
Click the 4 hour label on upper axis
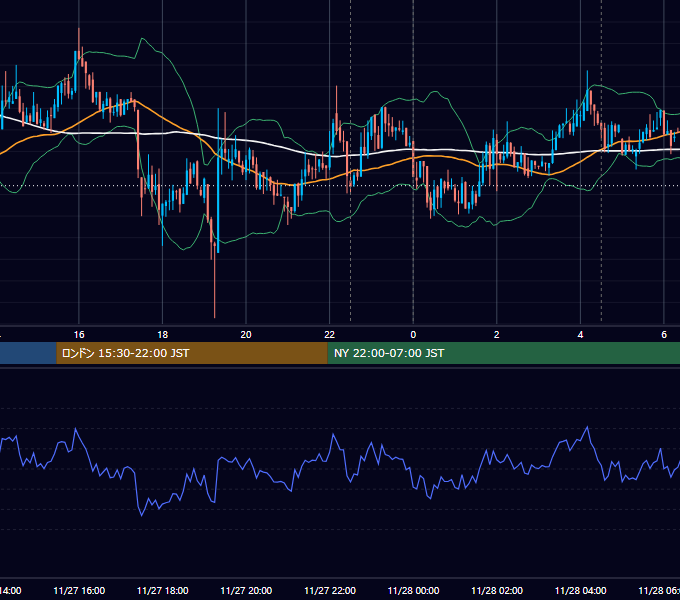(580, 335)
